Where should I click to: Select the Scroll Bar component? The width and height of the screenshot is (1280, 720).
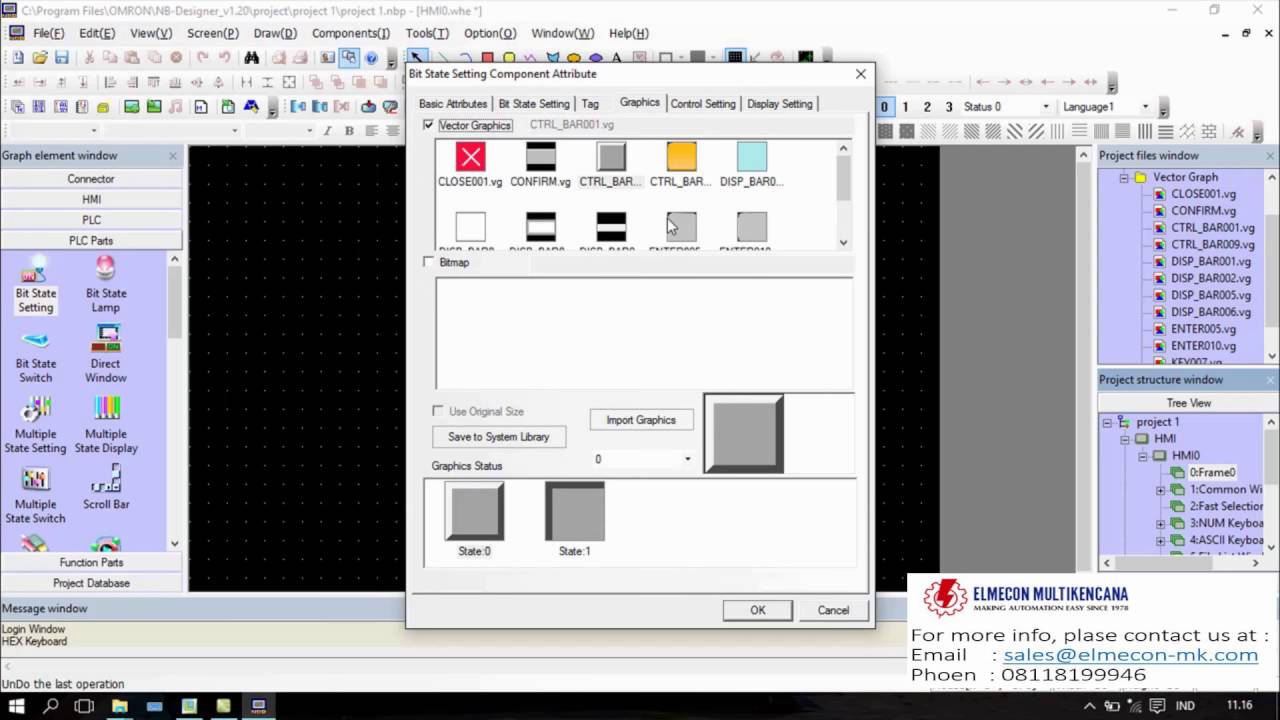tap(106, 489)
